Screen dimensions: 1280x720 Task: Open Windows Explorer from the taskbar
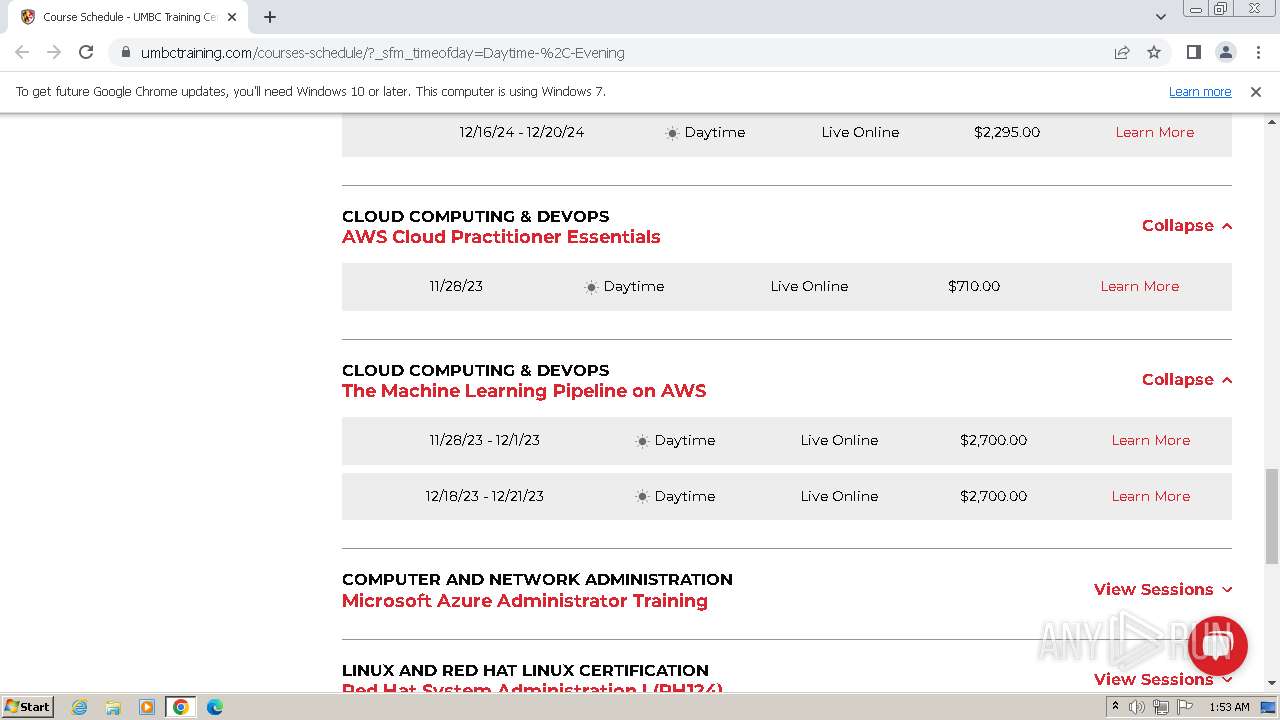point(113,707)
